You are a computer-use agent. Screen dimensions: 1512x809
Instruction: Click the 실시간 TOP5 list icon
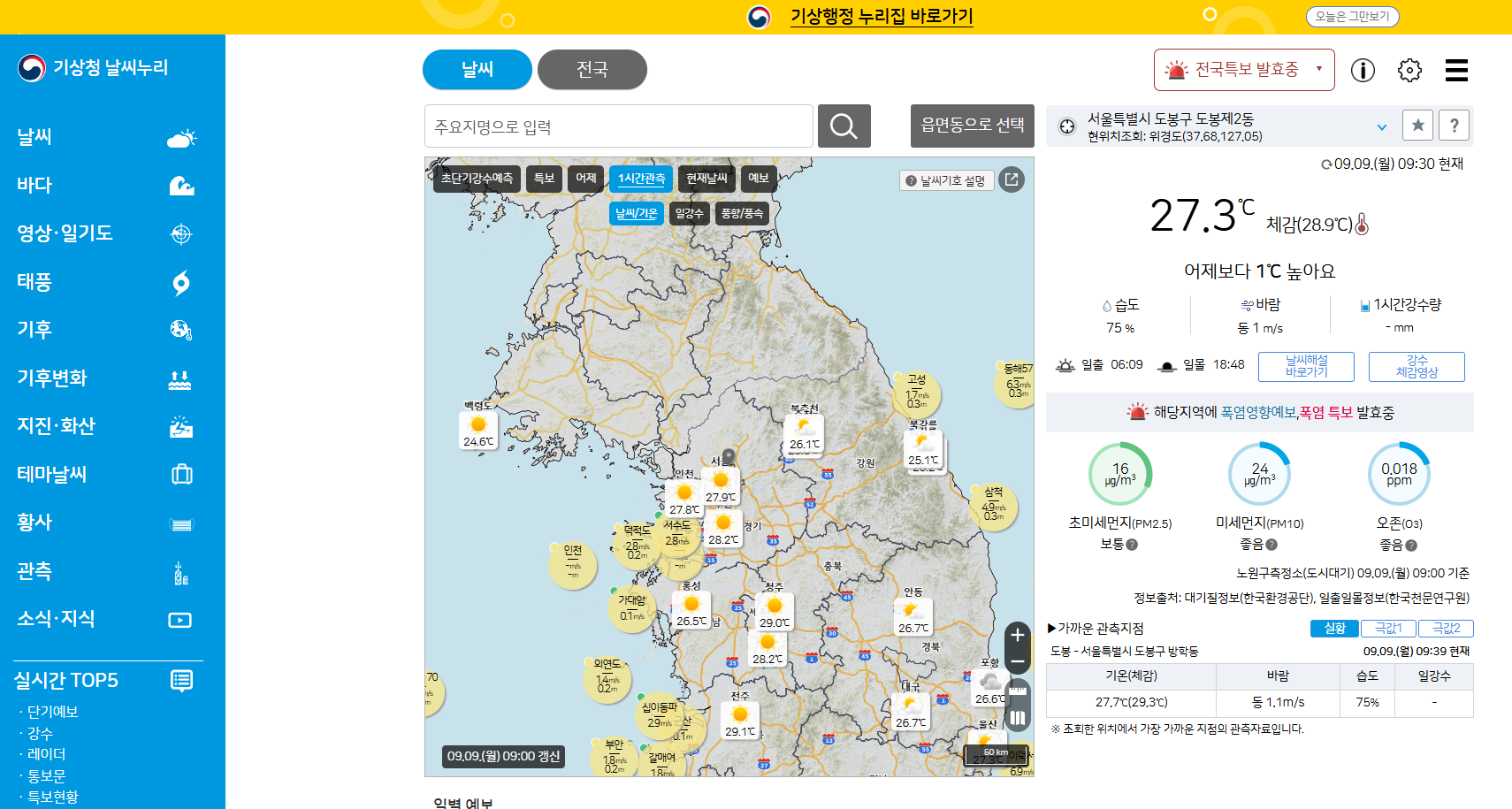pos(182,681)
